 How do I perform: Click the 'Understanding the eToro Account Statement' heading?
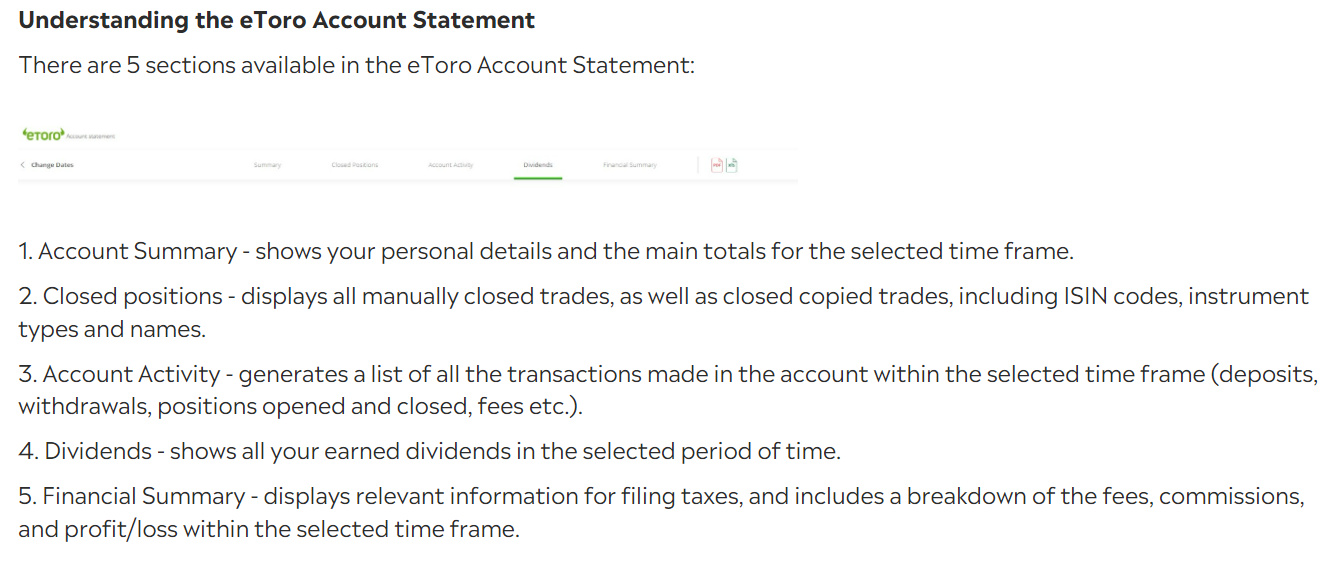tap(277, 20)
